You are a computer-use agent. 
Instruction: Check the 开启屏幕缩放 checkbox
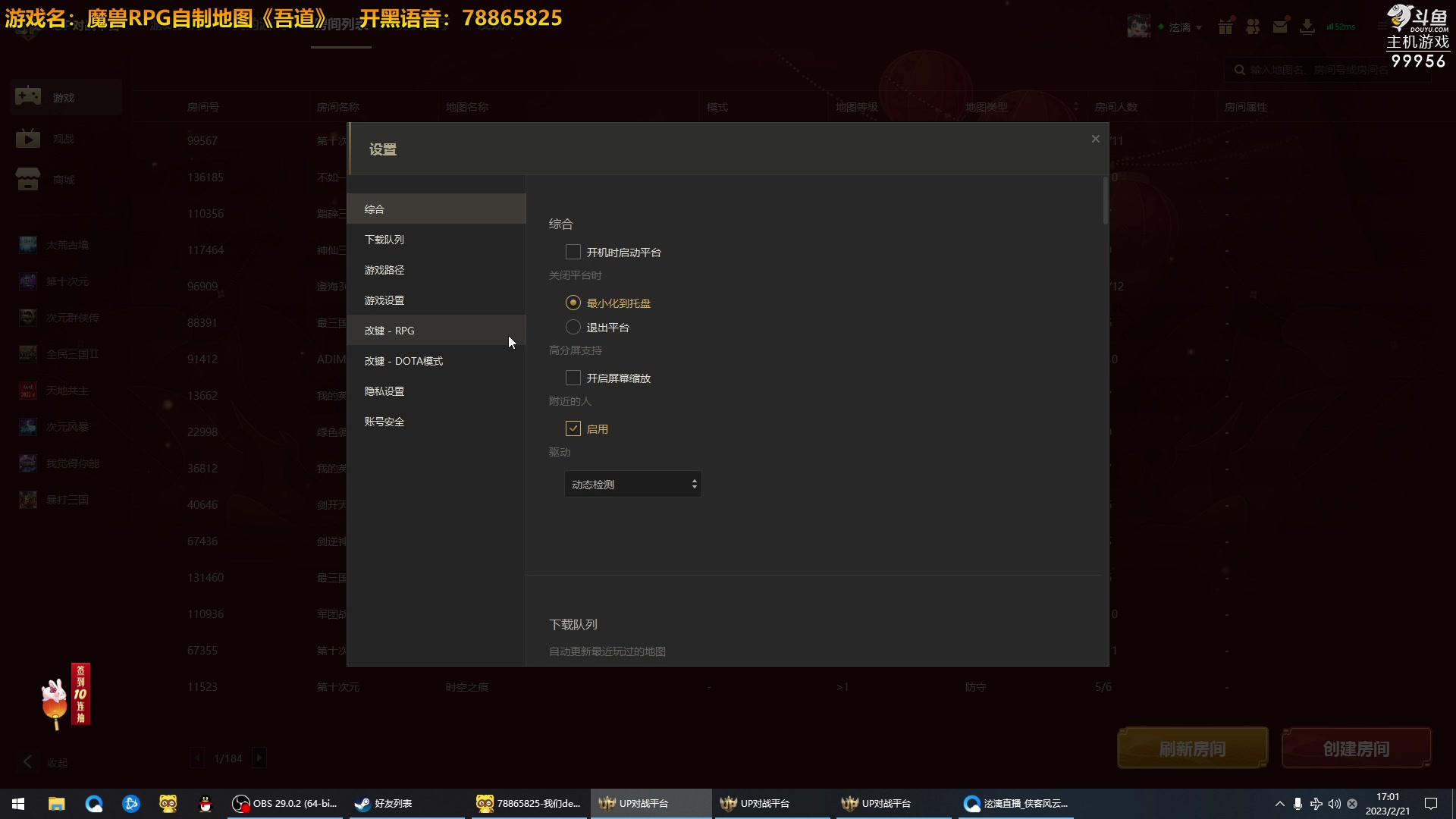click(573, 377)
